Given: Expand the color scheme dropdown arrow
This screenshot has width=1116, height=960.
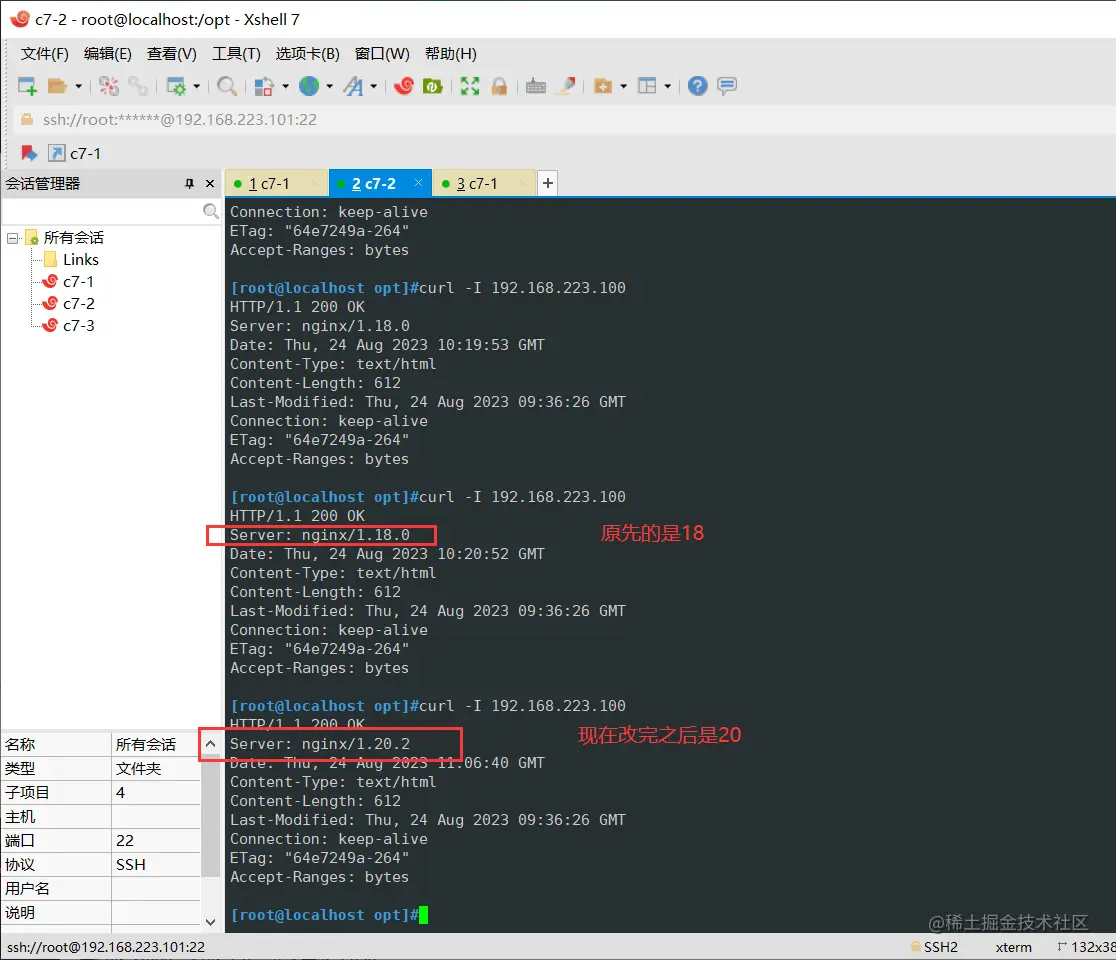Looking at the screenshot, I should pos(285,87).
